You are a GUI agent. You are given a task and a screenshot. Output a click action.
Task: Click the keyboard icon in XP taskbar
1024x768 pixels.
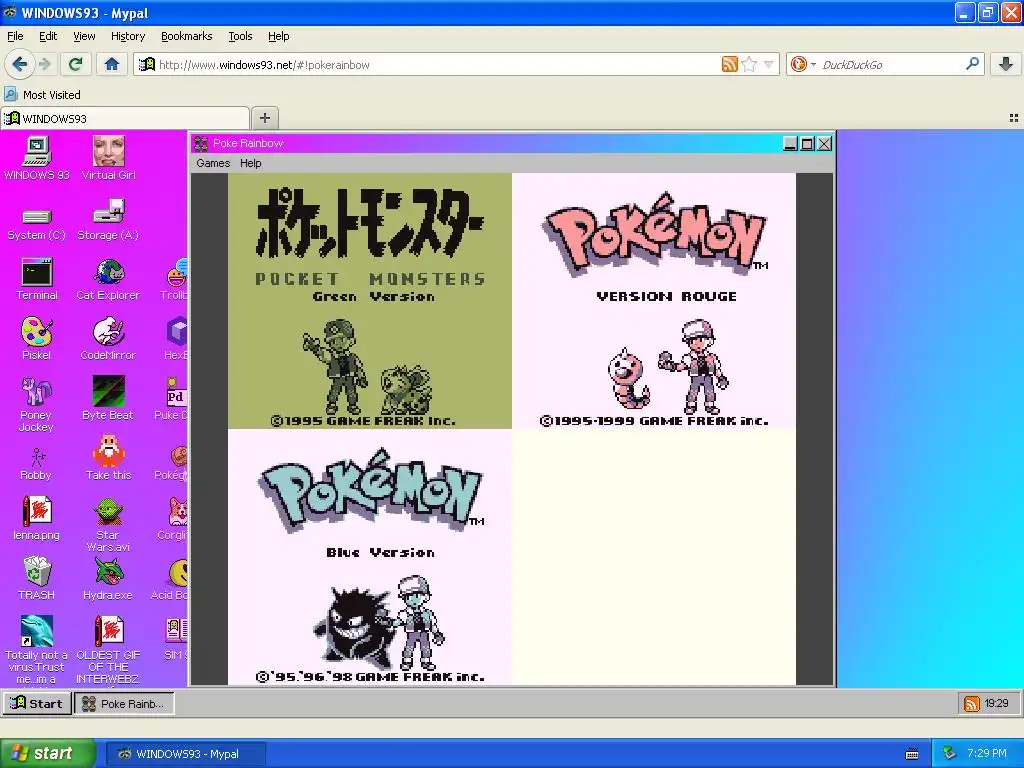tap(912, 754)
